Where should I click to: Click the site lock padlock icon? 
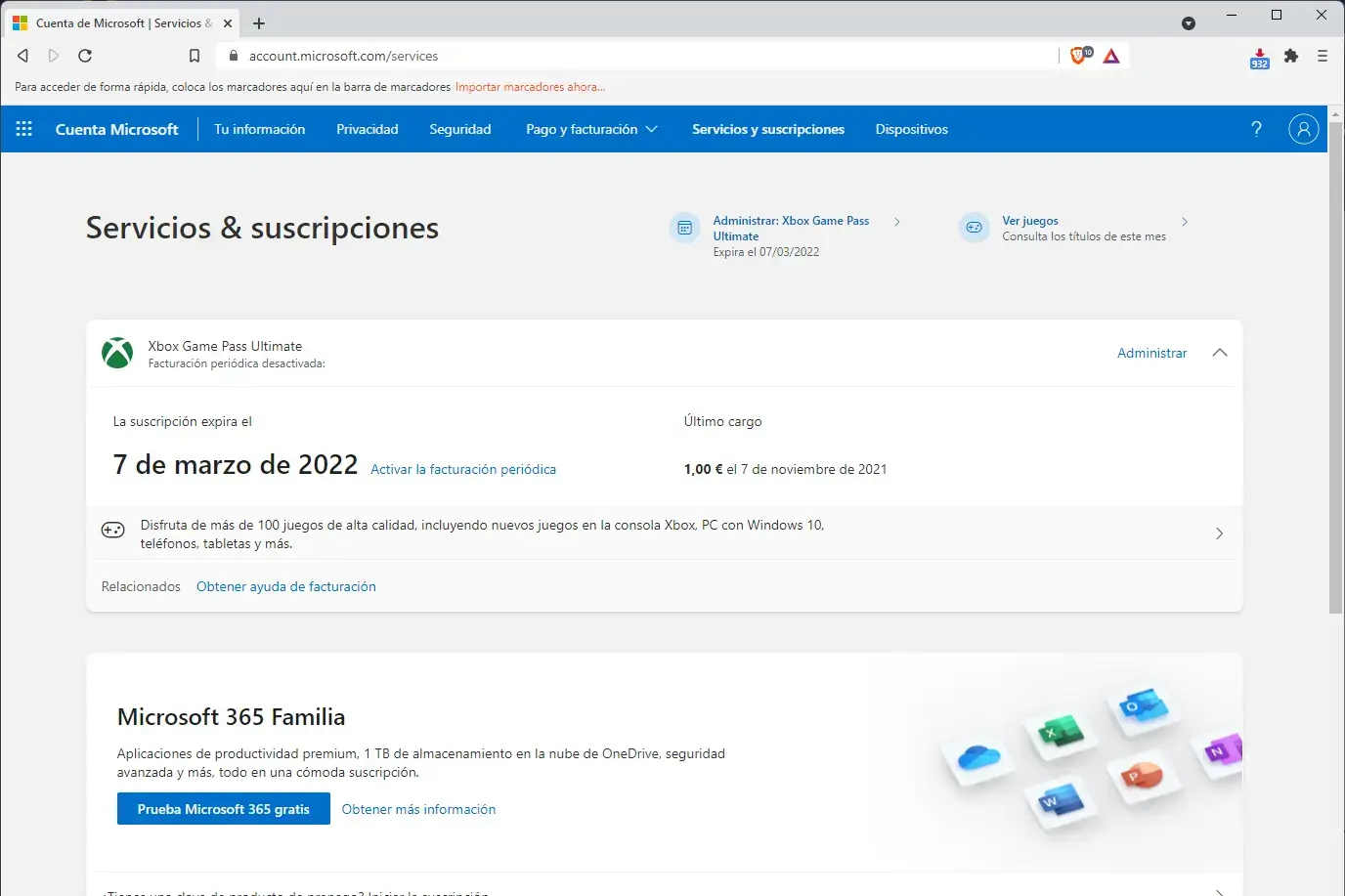tap(233, 56)
